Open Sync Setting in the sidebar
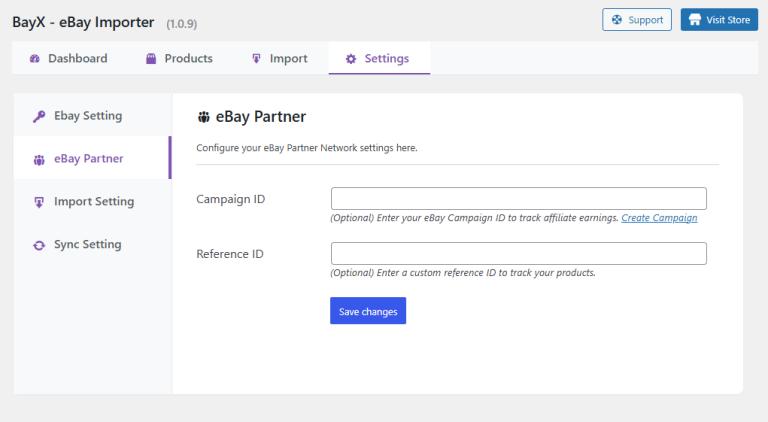 92,244
